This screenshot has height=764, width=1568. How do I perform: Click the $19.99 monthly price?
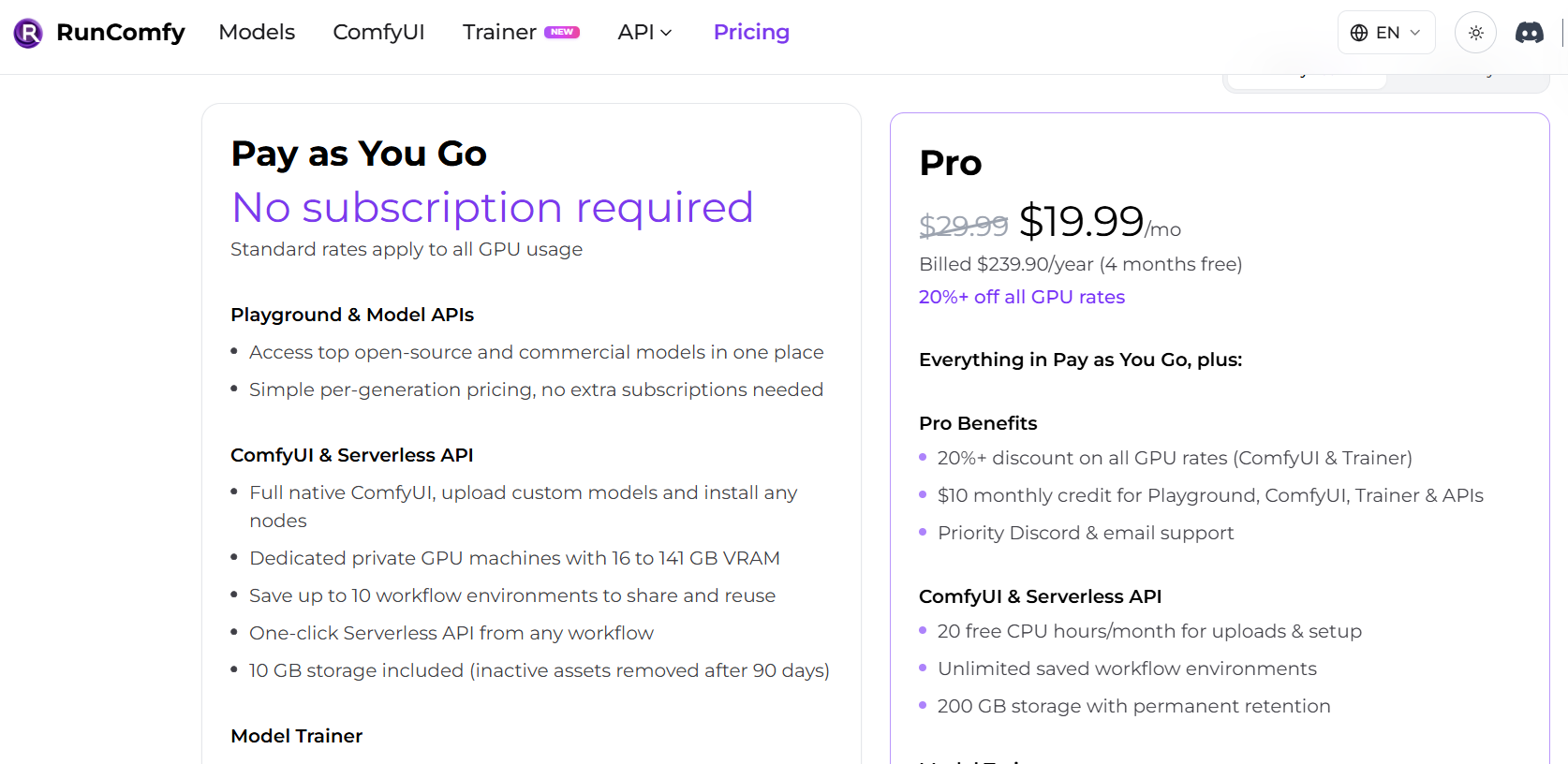[1081, 222]
